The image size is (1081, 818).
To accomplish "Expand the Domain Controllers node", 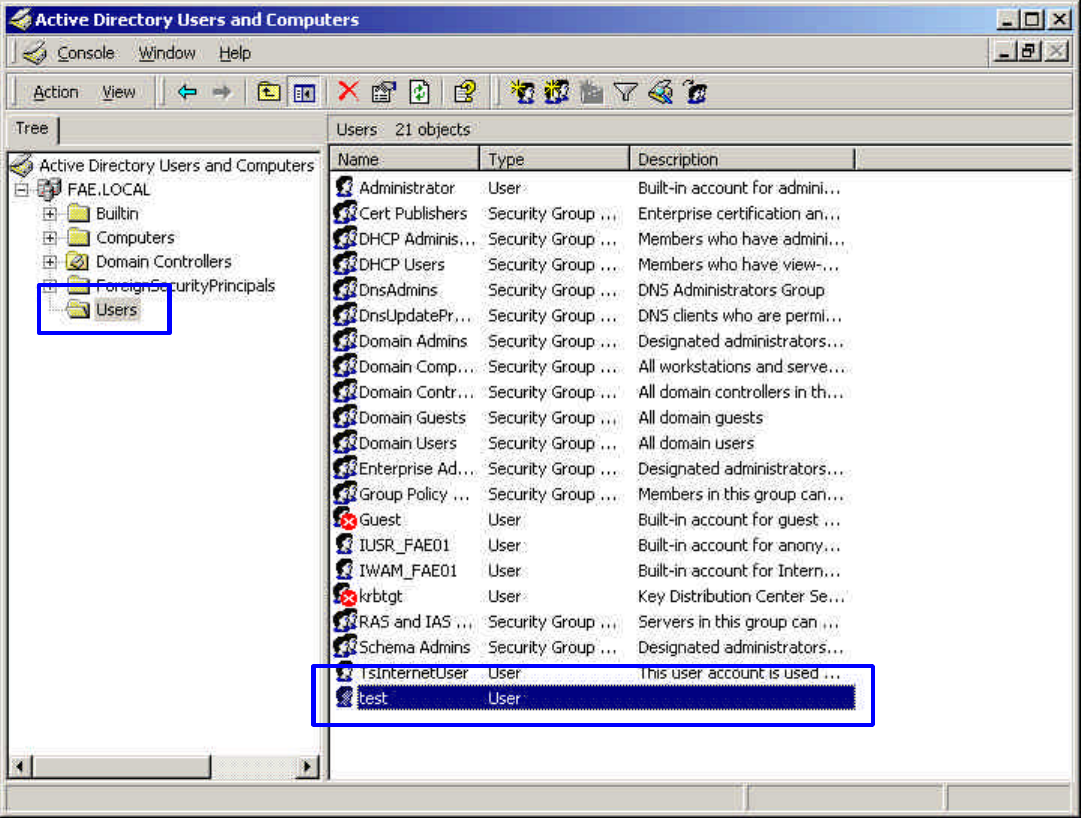I will [x=50, y=262].
